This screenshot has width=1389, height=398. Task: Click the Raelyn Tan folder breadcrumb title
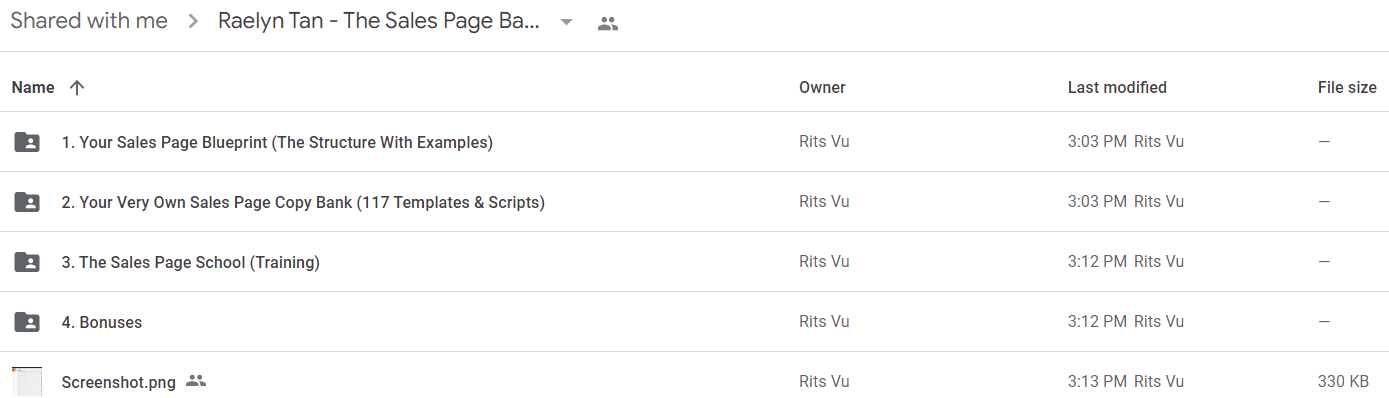379,22
